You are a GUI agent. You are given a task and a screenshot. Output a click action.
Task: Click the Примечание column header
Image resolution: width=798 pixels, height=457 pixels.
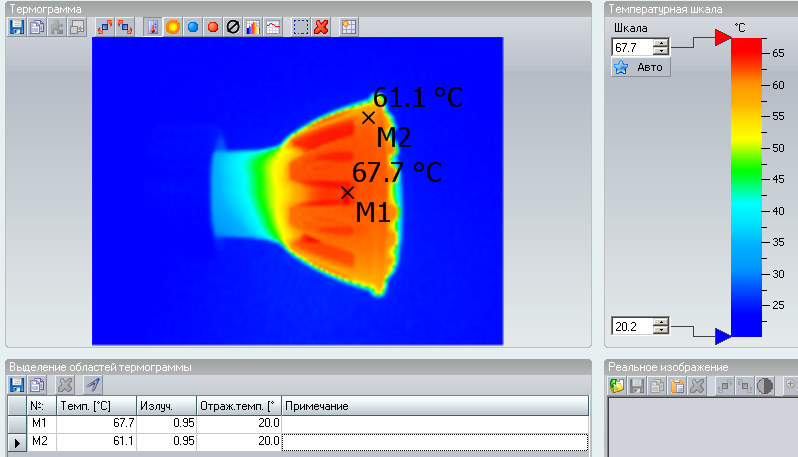(435, 406)
